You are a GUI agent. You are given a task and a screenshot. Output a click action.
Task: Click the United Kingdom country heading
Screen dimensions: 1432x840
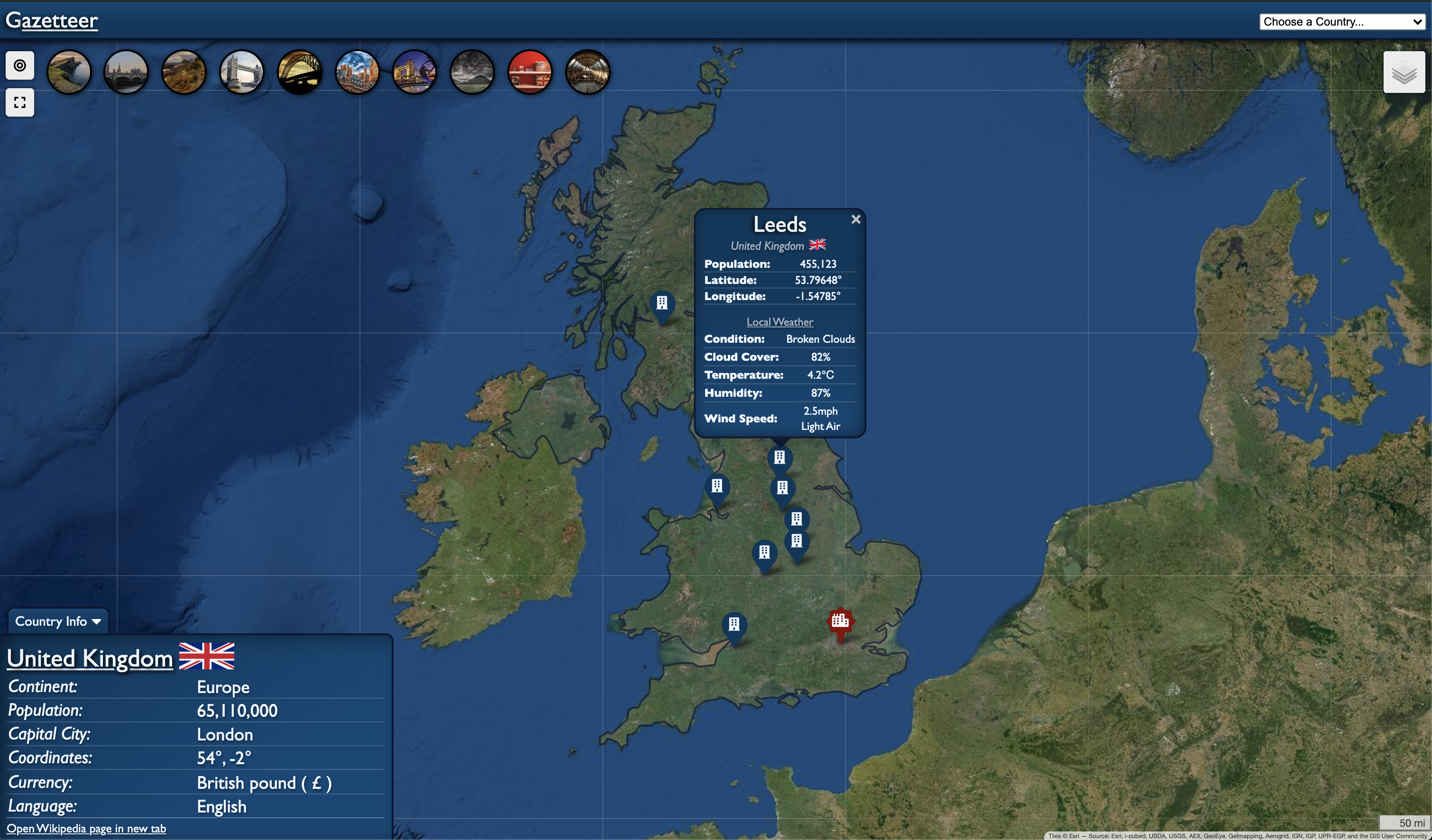click(90, 658)
